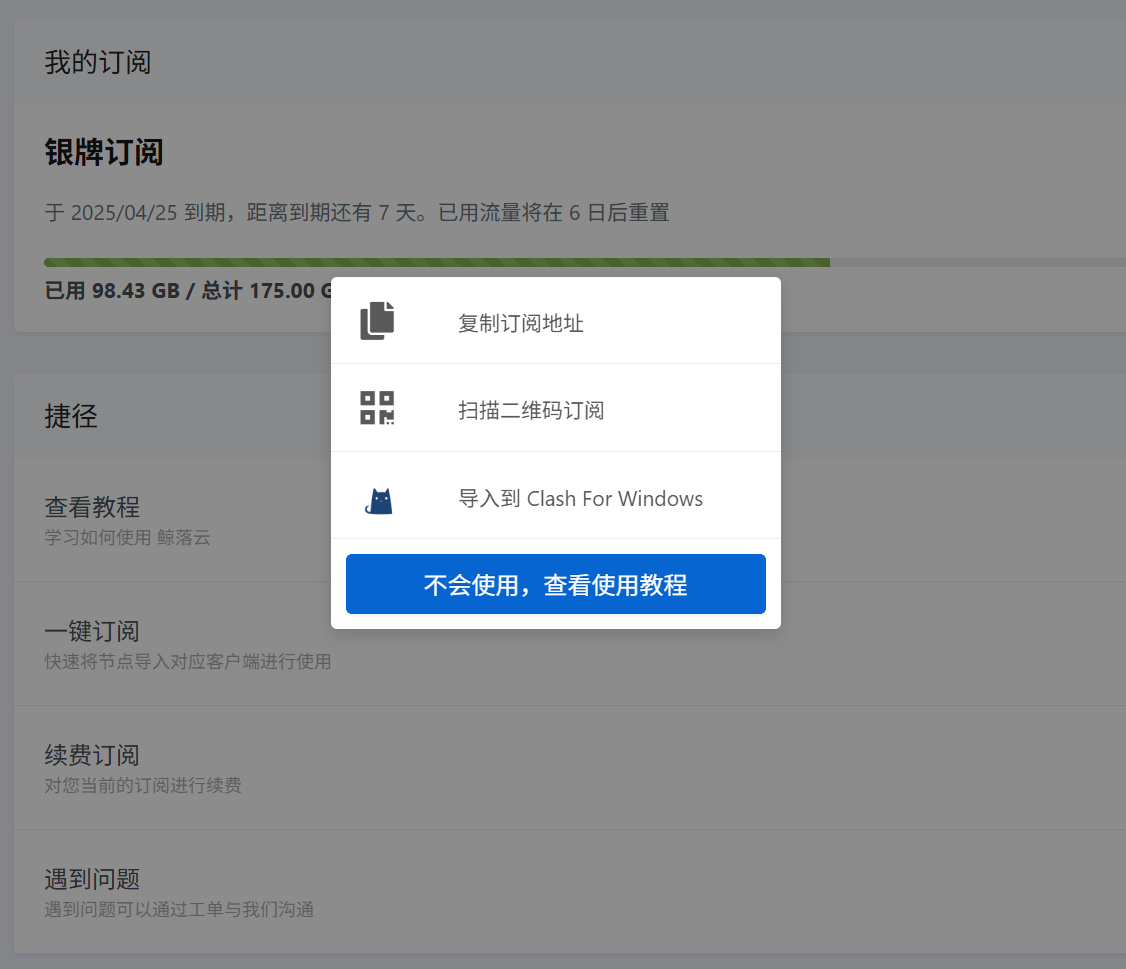Click the QR code icon
Viewport: 1126px width, 969px height.
[377, 408]
